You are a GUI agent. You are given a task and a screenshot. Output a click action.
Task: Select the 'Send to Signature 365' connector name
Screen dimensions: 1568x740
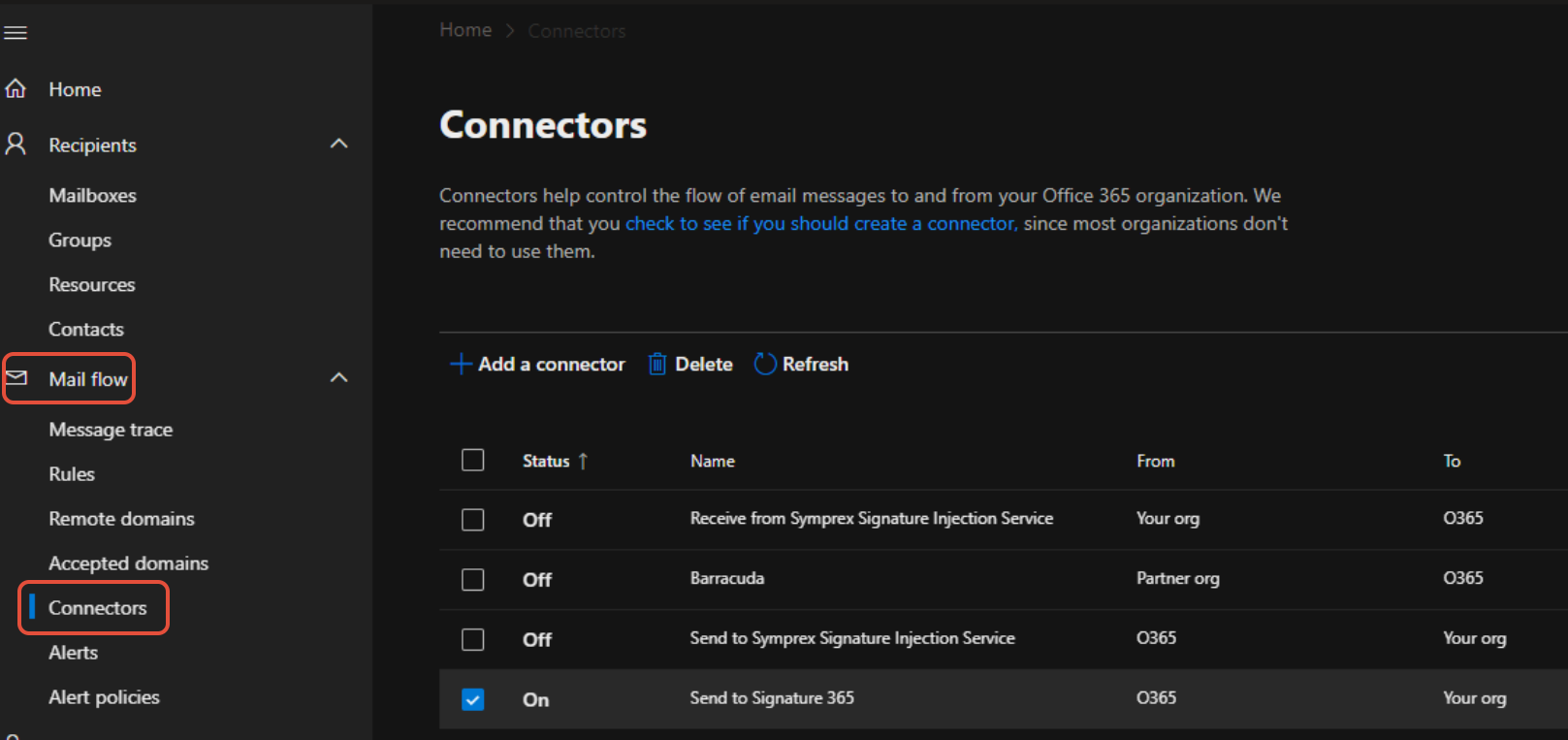coord(772,697)
